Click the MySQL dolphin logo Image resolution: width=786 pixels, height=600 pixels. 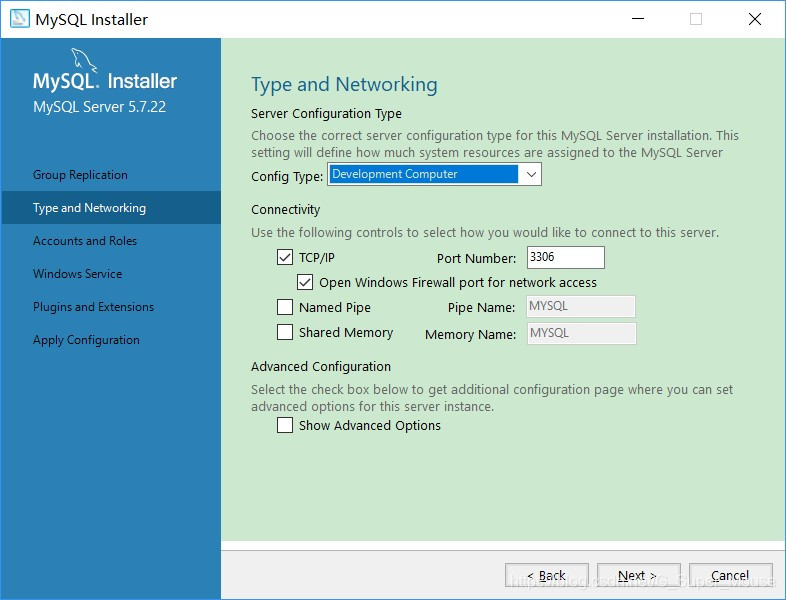pyautogui.click(x=84, y=61)
